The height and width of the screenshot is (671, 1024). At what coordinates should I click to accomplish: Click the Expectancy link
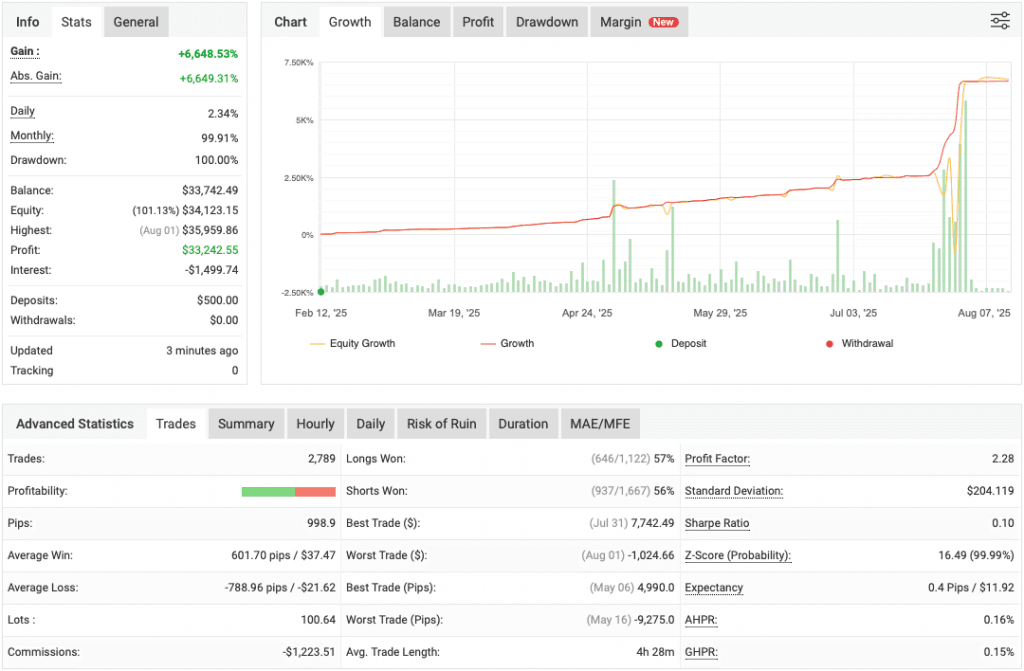[713, 588]
